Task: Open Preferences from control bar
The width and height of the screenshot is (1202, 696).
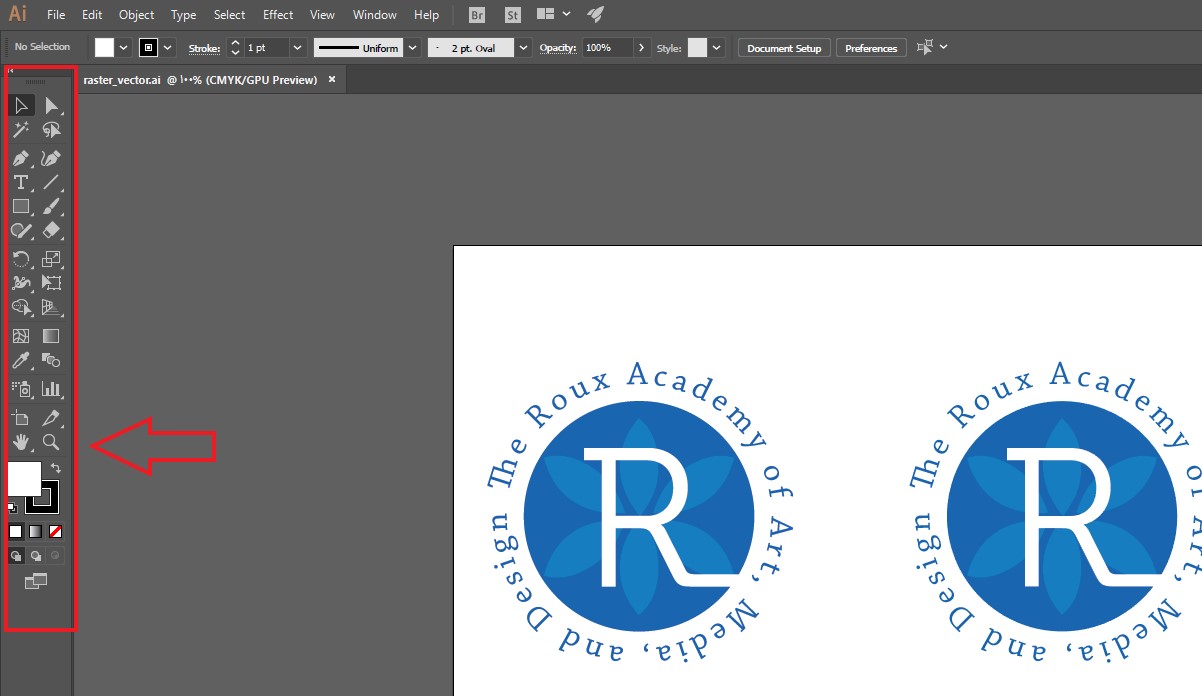Action: (871, 48)
